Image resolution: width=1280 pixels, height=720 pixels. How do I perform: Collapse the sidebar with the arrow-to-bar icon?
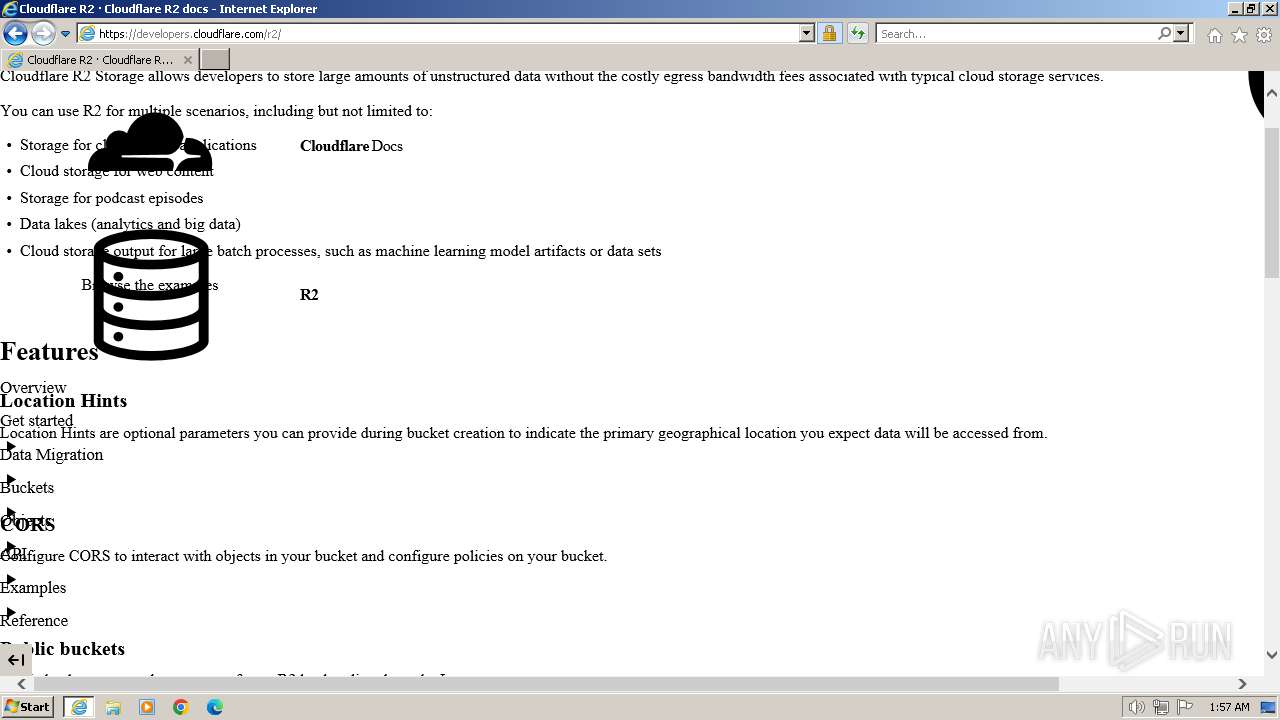coord(16,660)
